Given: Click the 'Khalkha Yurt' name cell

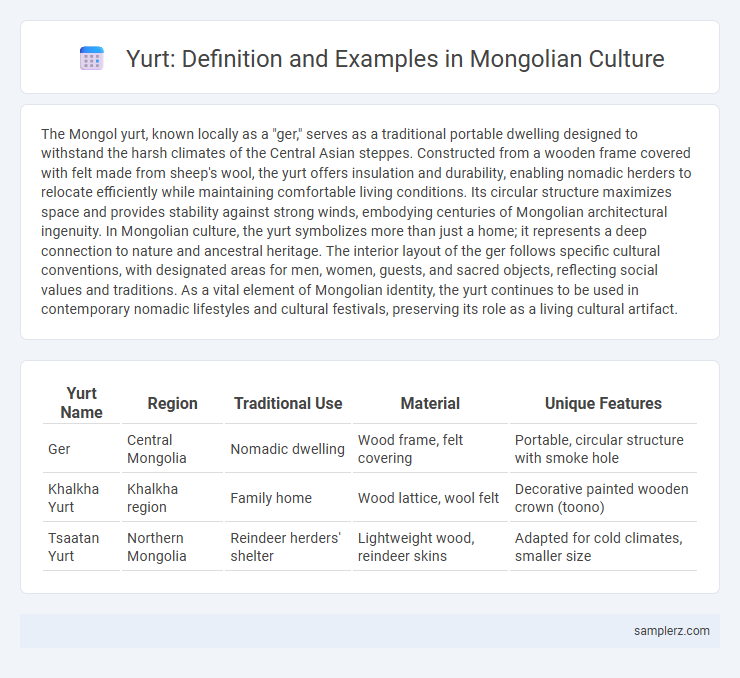Looking at the screenshot, I should click(x=82, y=498).
